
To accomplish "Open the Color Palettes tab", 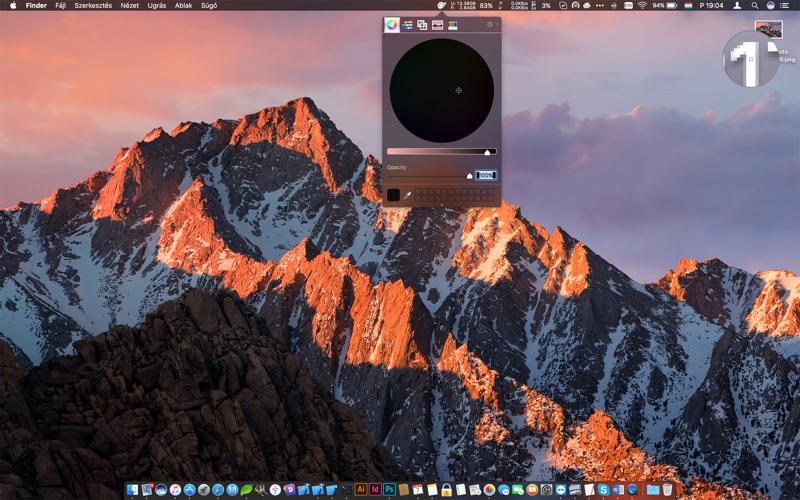I will (x=422, y=25).
